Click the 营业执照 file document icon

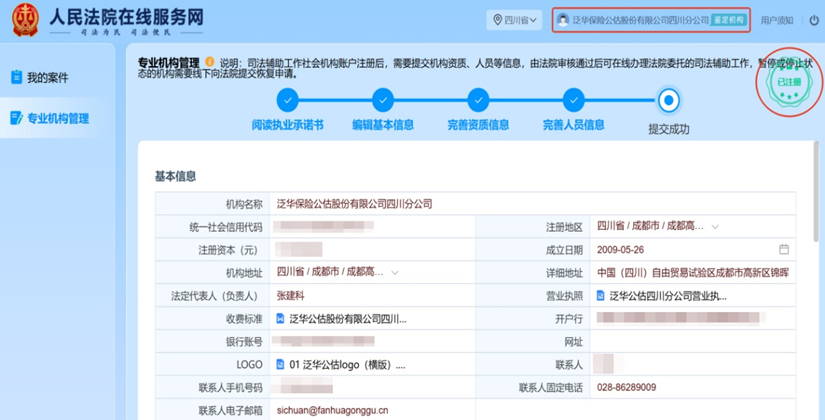coord(600,296)
